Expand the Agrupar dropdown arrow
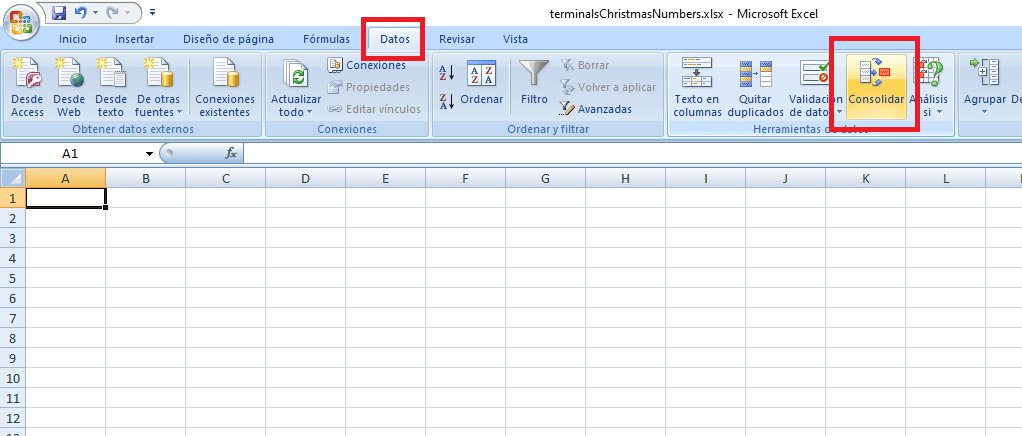The width and height of the screenshot is (1022, 436). coord(984,112)
